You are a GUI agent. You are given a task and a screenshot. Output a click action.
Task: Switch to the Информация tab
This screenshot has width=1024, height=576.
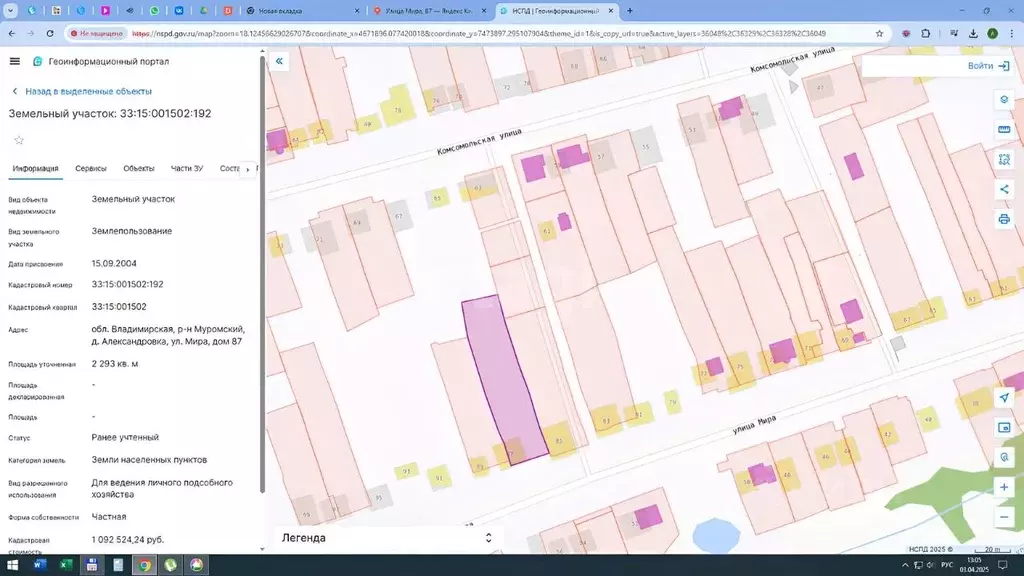pyautogui.click(x=35, y=168)
